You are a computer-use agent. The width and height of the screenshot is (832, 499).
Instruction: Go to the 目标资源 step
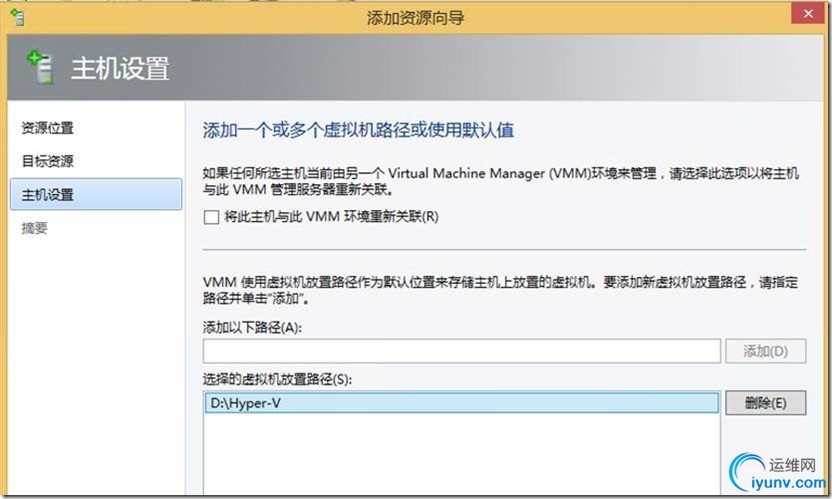pos(47,161)
